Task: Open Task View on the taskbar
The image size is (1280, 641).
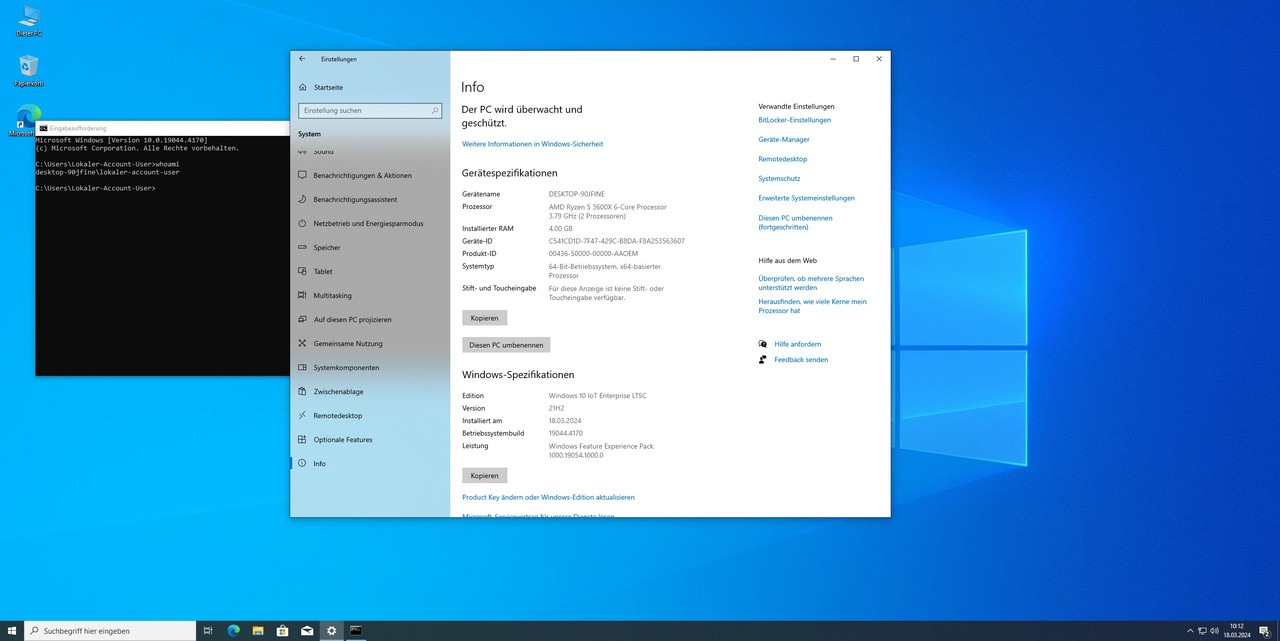Action: click(208, 631)
